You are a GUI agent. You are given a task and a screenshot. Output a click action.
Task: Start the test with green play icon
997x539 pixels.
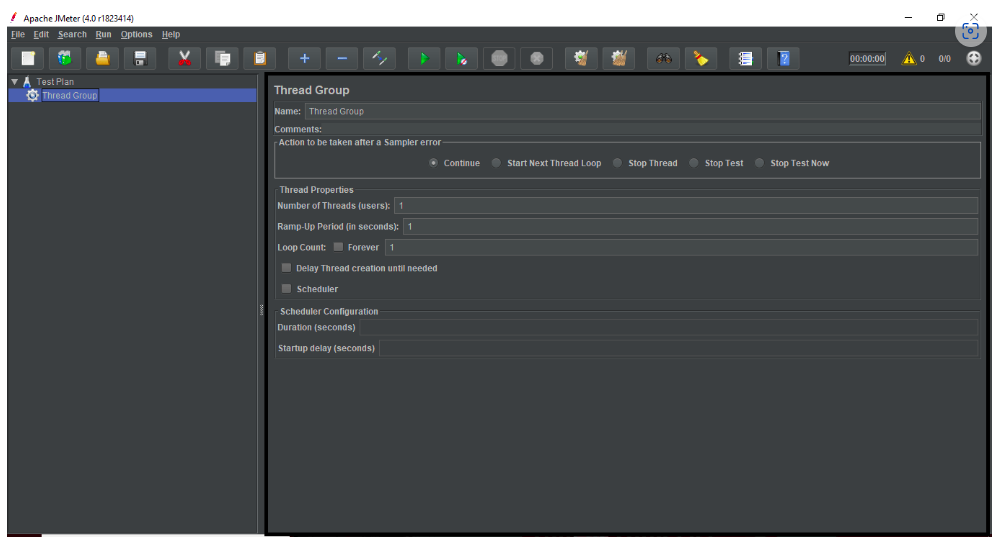click(x=423, y=59)
